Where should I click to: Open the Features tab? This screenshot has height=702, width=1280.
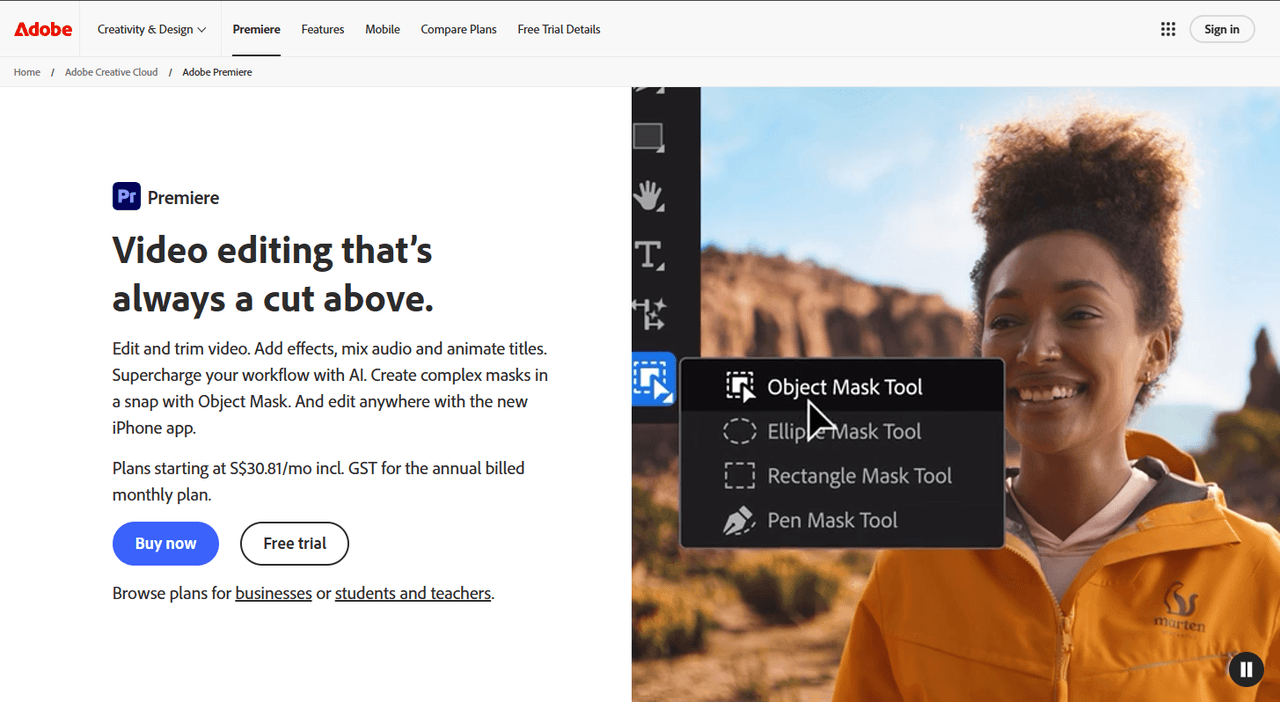pos(323,29)
